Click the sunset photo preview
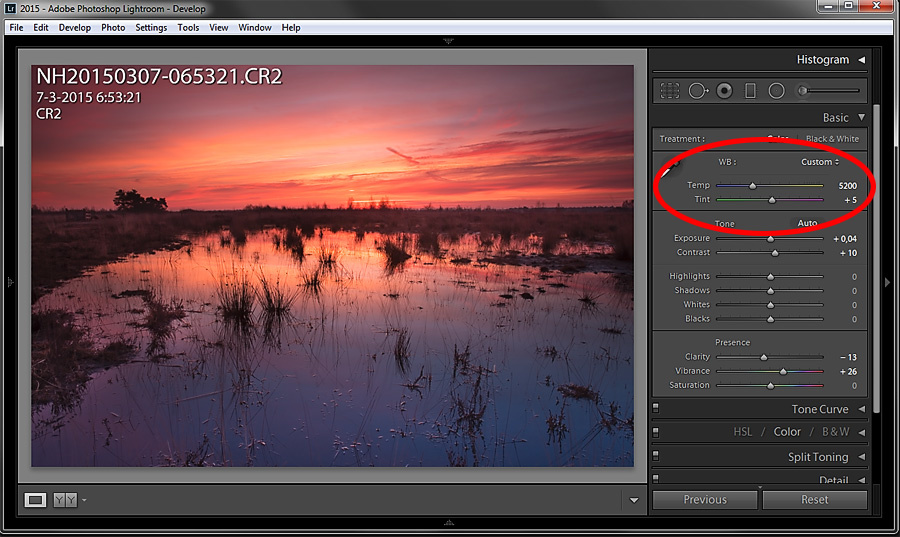 tap(332, 266)
